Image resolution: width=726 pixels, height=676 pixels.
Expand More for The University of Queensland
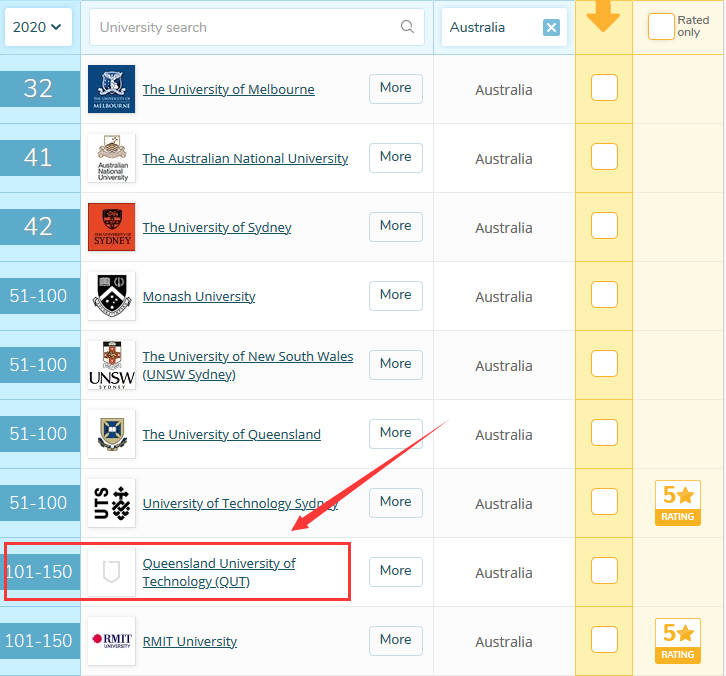[395, 433]
